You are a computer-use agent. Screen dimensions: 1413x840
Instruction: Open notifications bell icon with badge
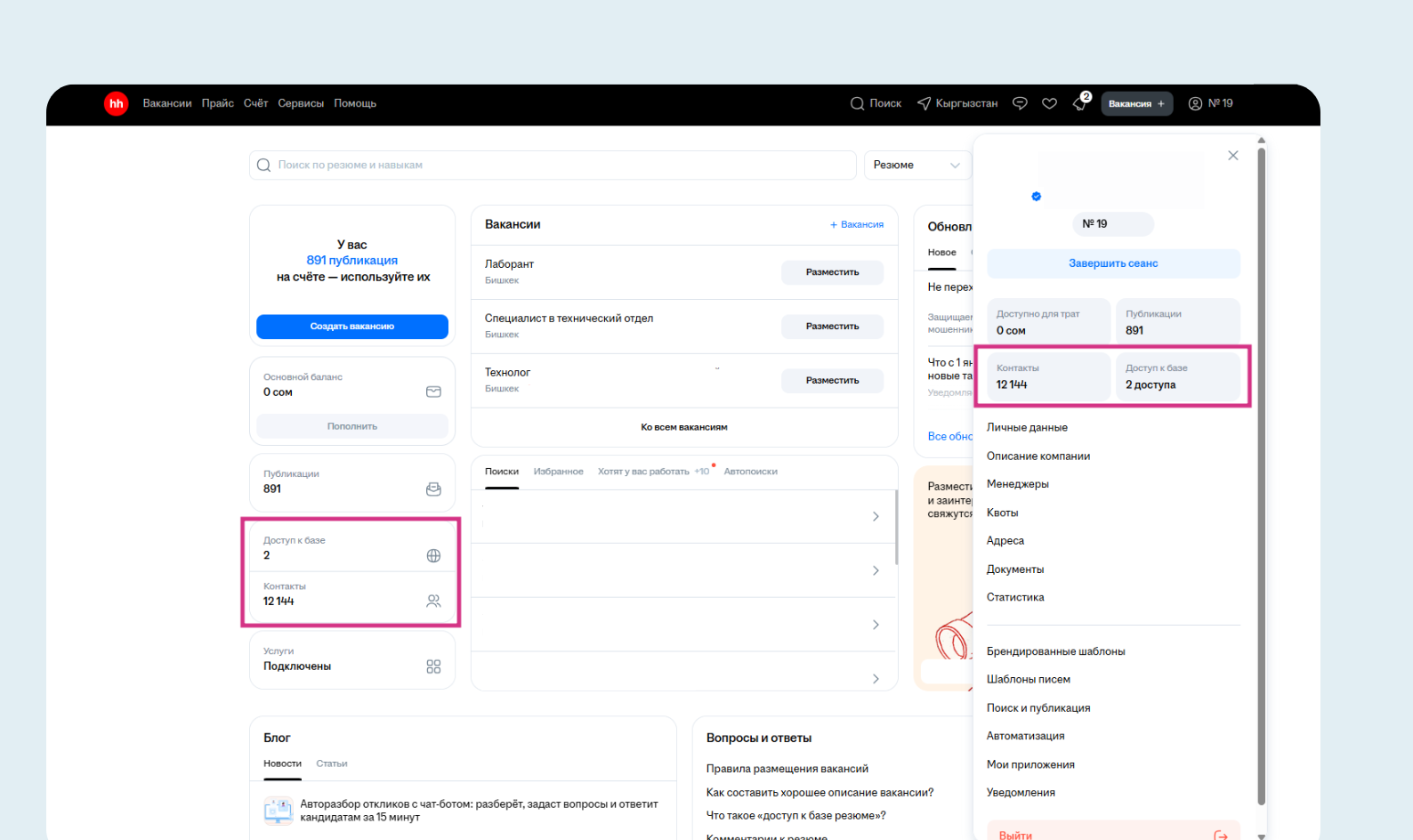pyautogui.click(x=1080, y=102)
